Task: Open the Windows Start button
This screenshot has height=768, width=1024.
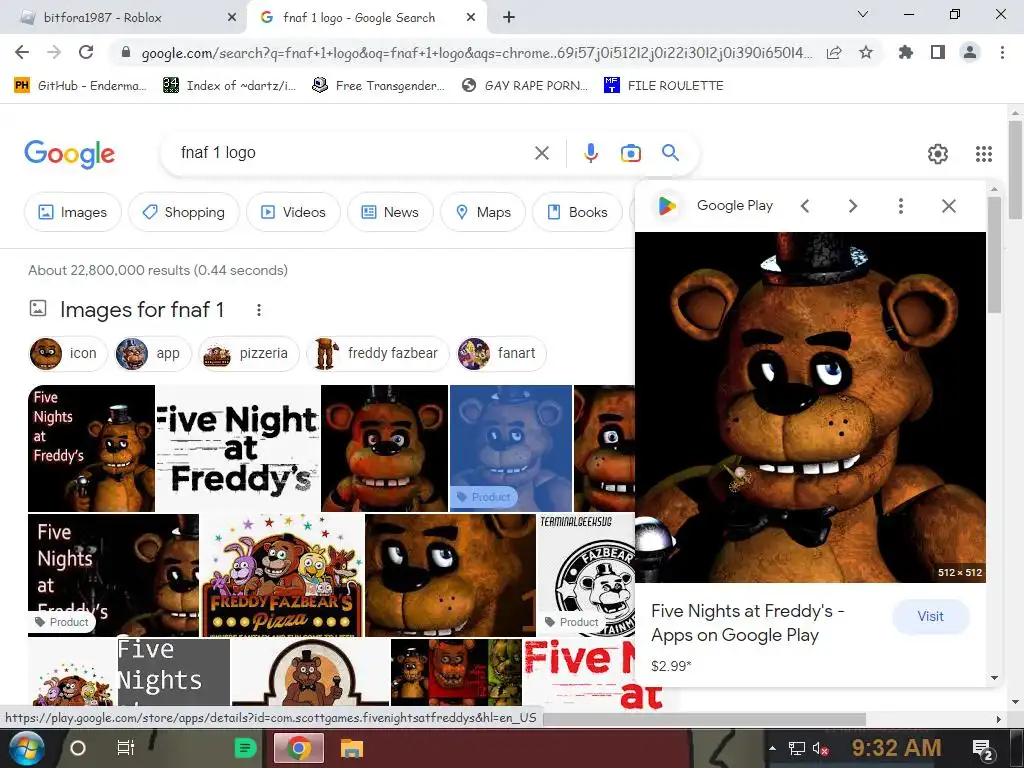Action: coord(27,748)
